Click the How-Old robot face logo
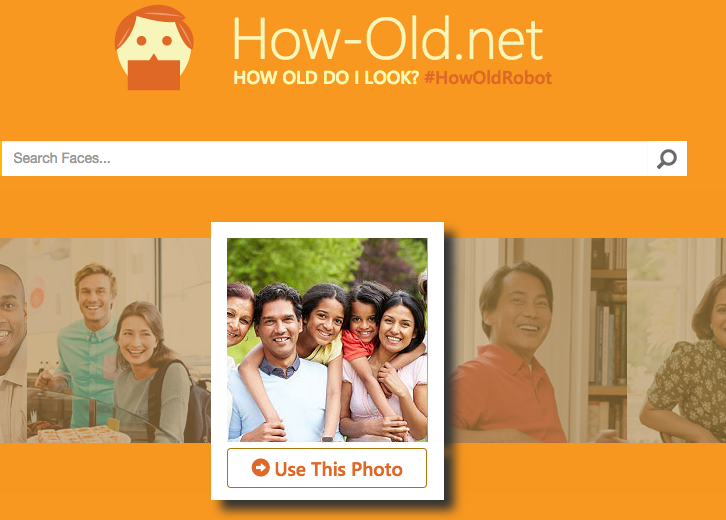This screenshot has width=726, height=520. coord(154,48)
